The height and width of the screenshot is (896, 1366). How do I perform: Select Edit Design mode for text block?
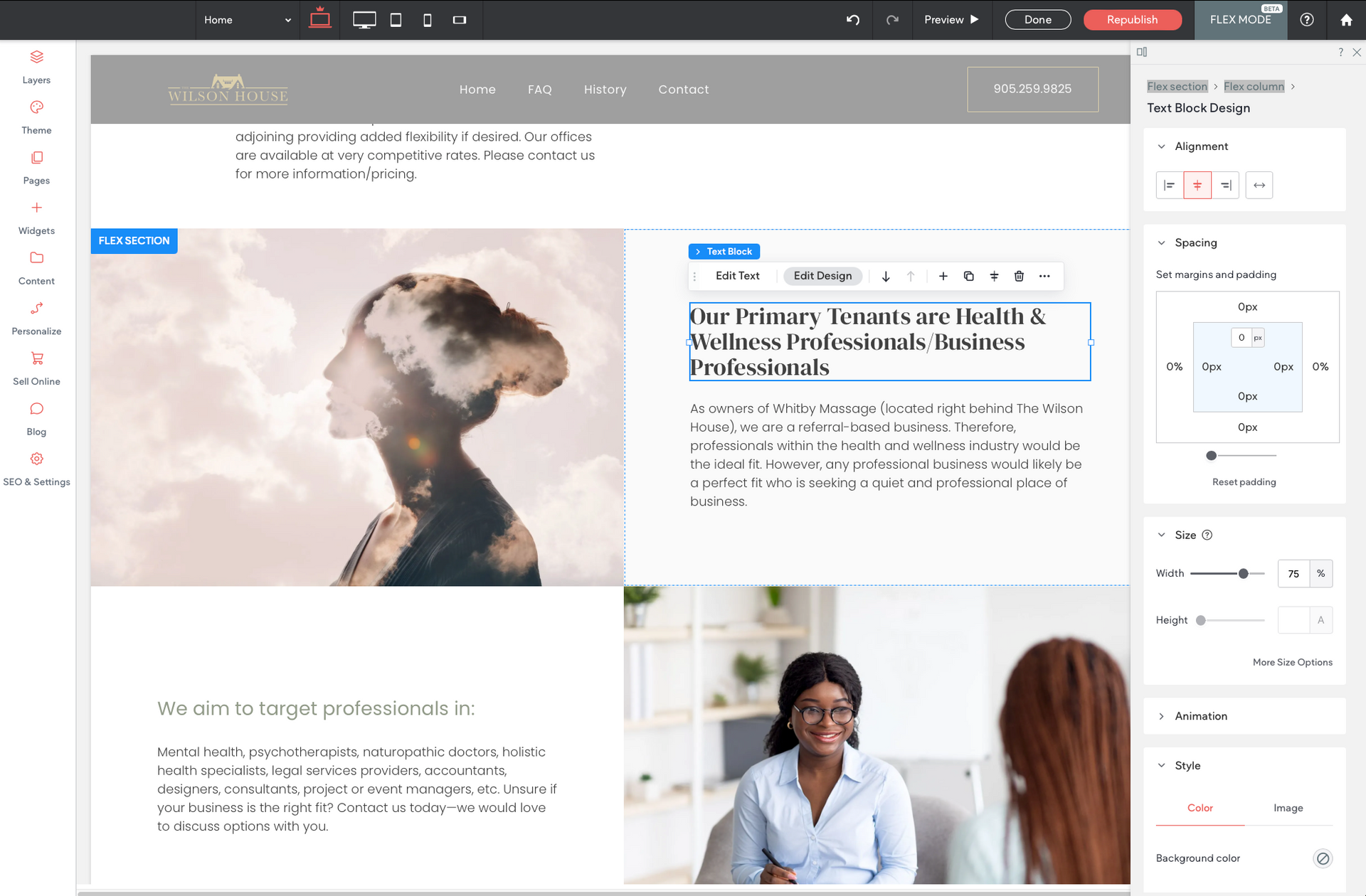[822, 276]
